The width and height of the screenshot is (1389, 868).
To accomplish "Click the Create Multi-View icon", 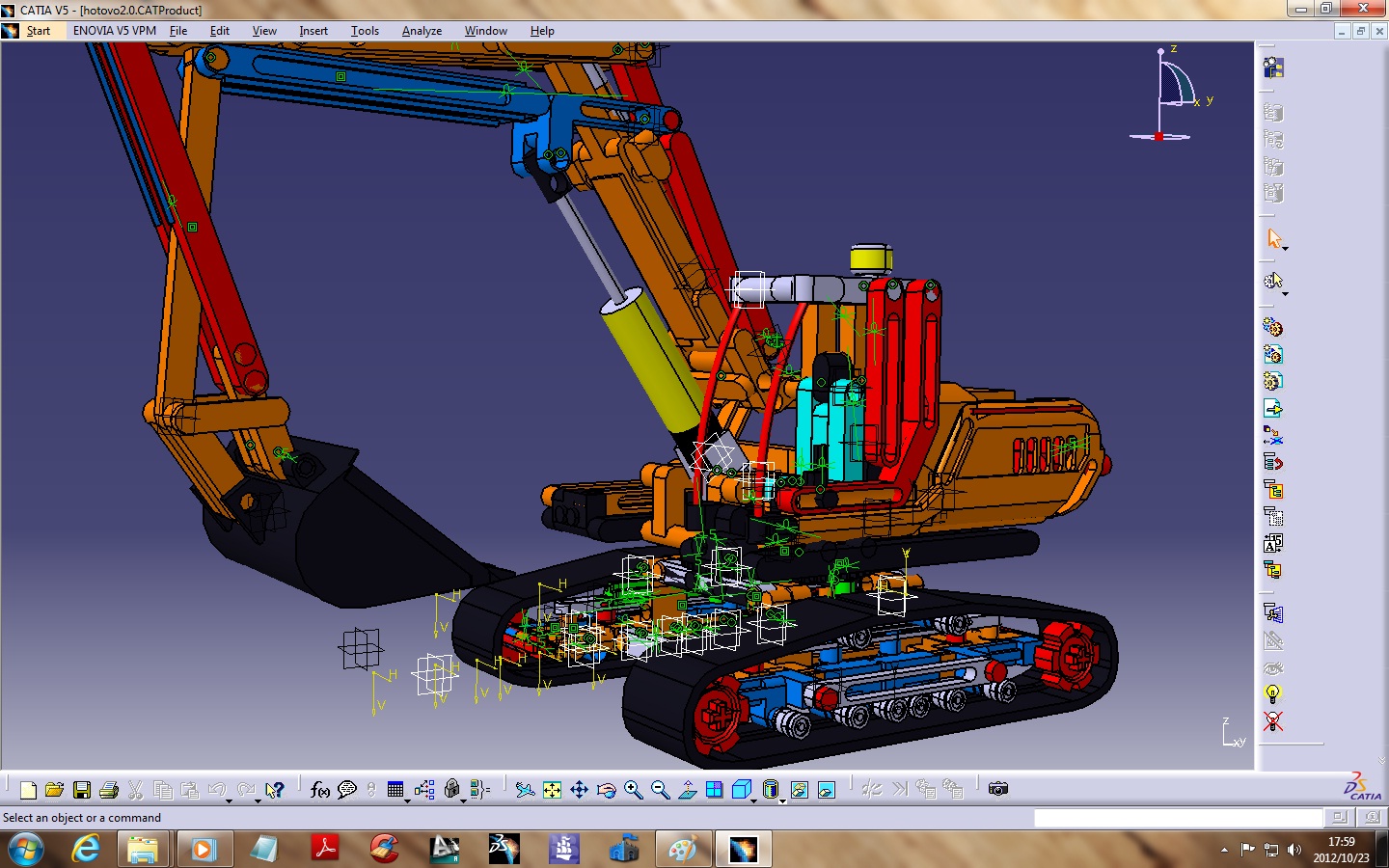I will pos(714,790).
